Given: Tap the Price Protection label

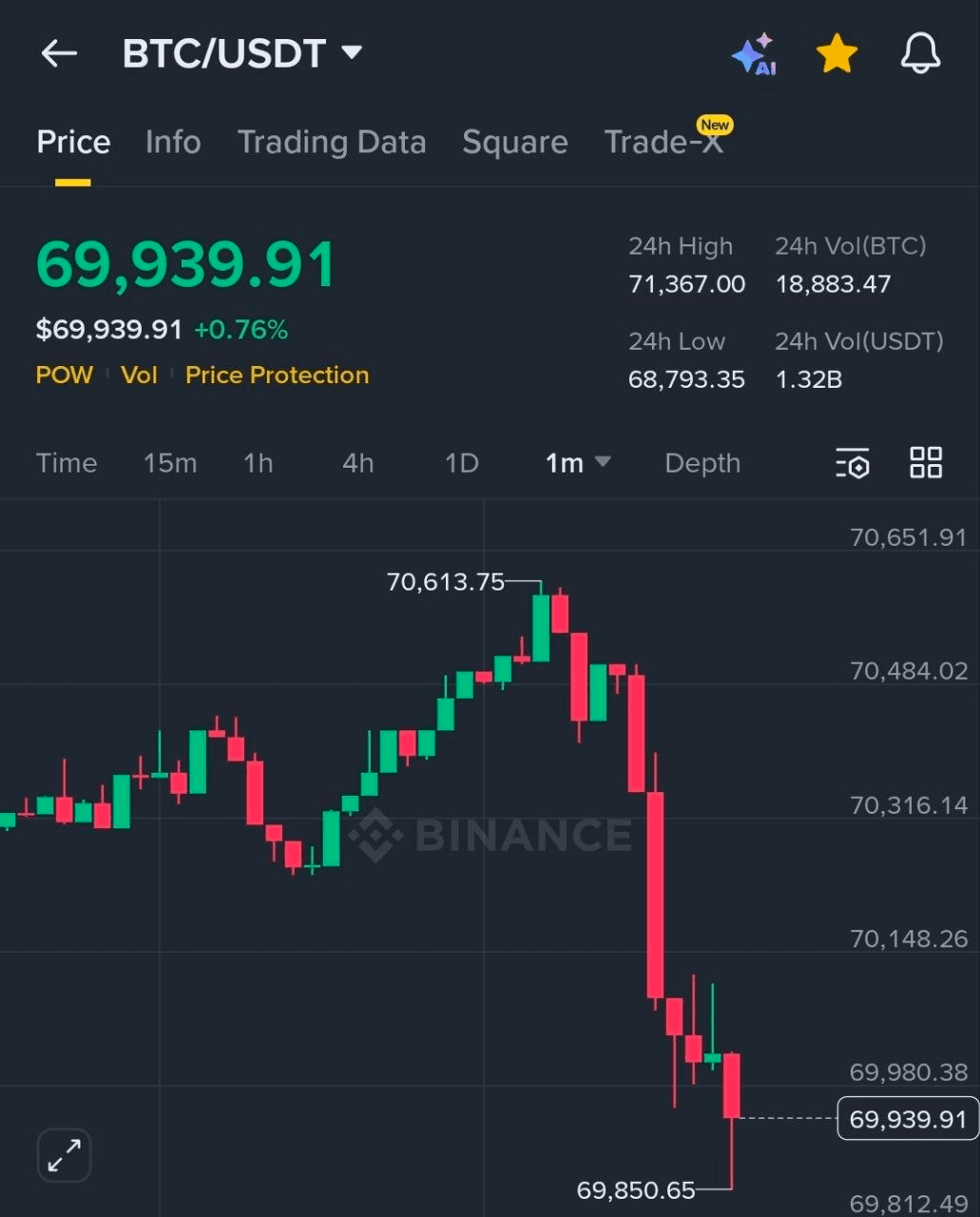Looking at the screenshot, I should tap(277, 376).
